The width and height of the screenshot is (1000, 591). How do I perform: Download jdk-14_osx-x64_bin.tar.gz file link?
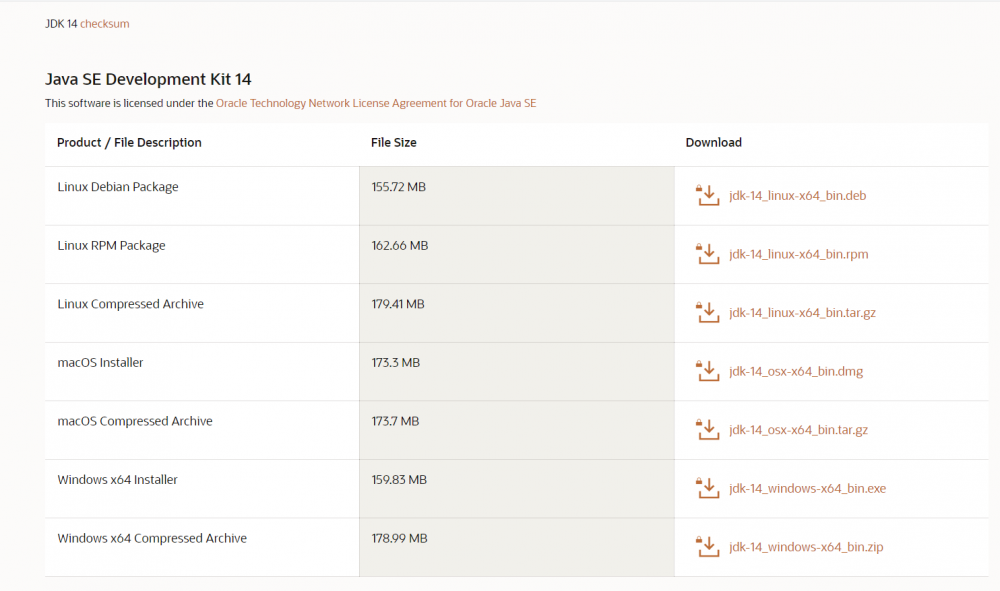pos(798,430)
